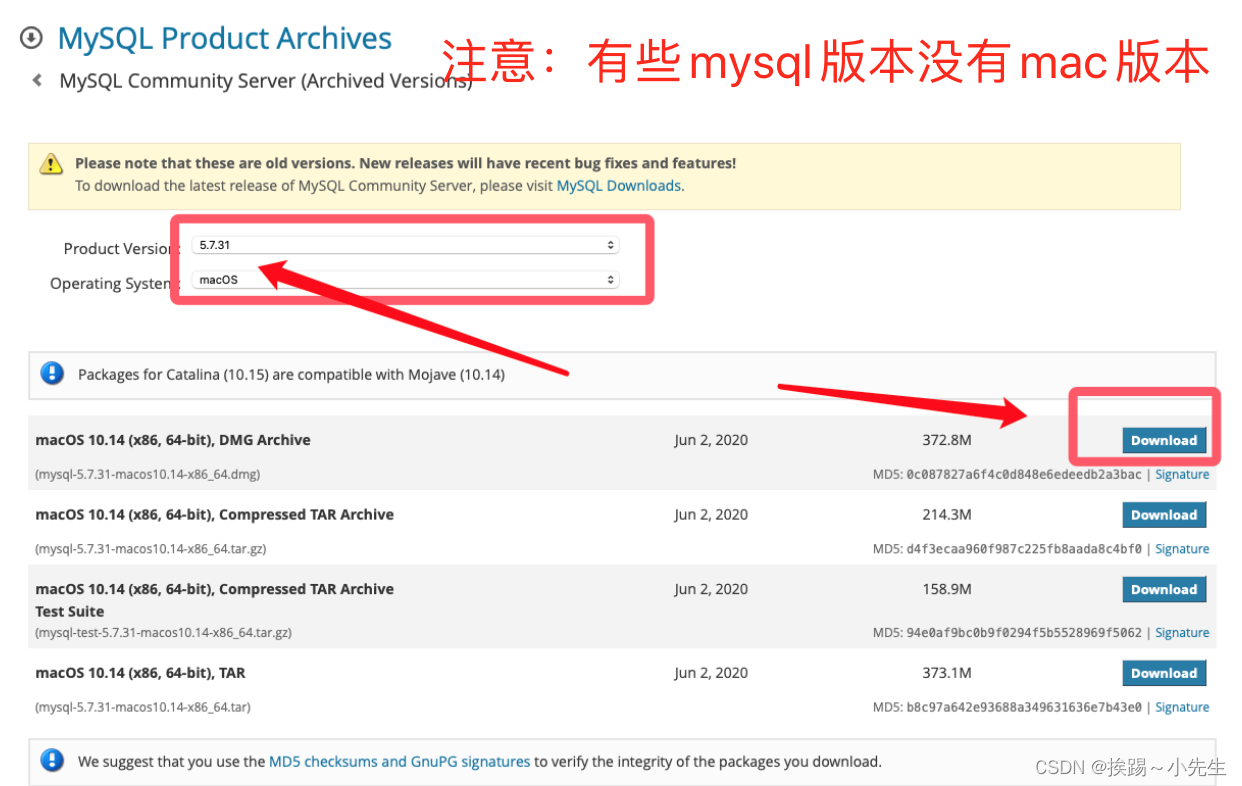Screen dimensions: 1242x786
Task: Select text 'macOS 10.14 (x86, 64-bit), DMG Archive'
Action: point(173,440)
